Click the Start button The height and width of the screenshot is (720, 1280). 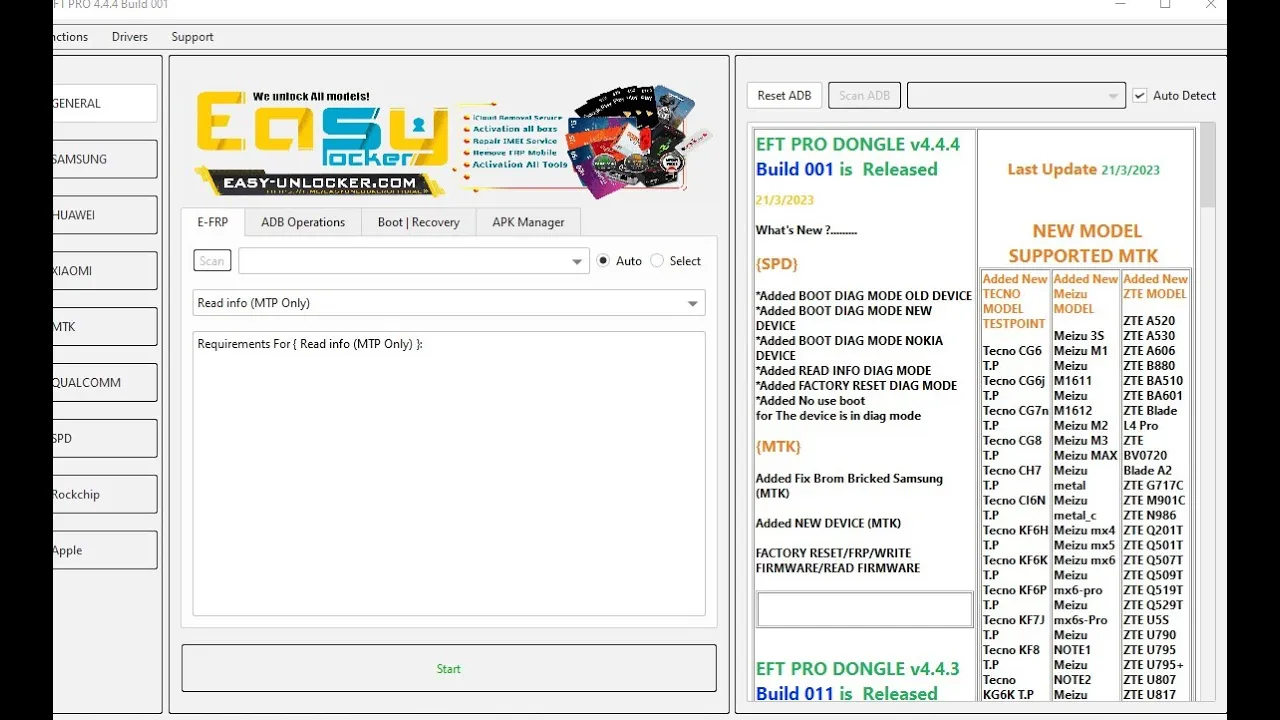click(x=449, y=668)
